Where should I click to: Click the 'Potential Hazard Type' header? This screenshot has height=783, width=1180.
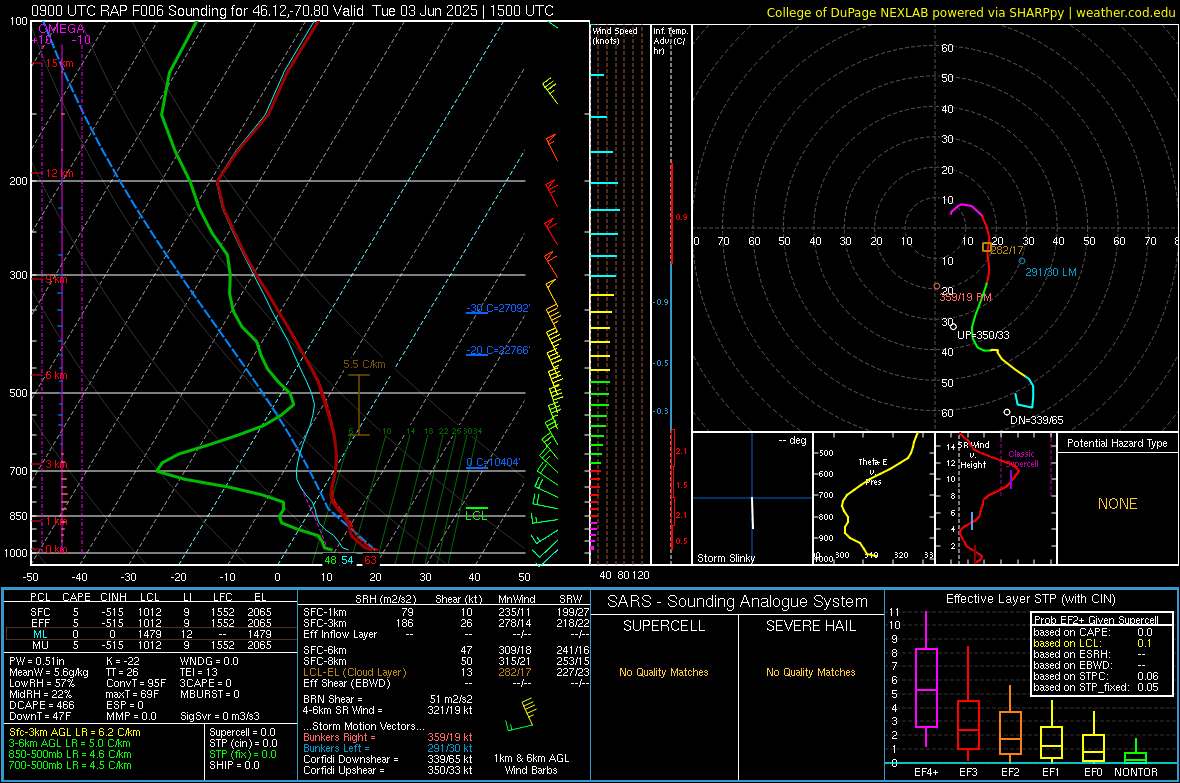(x=1117, y=443)
